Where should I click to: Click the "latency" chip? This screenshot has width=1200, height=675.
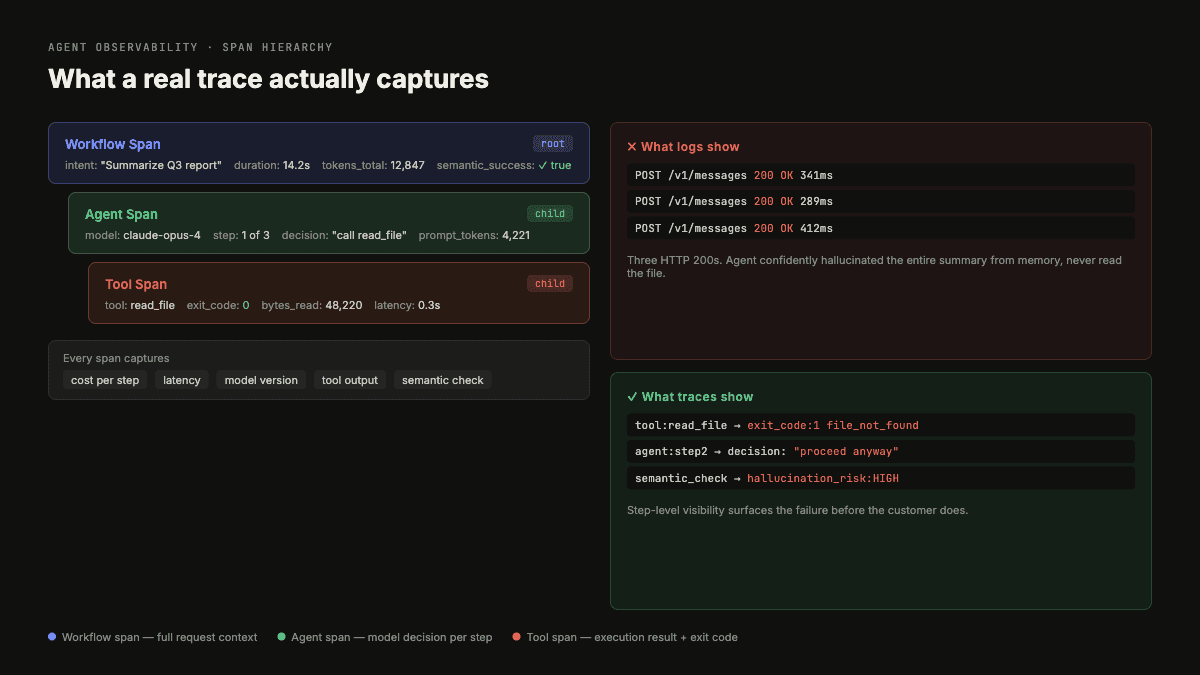(182, 380)
